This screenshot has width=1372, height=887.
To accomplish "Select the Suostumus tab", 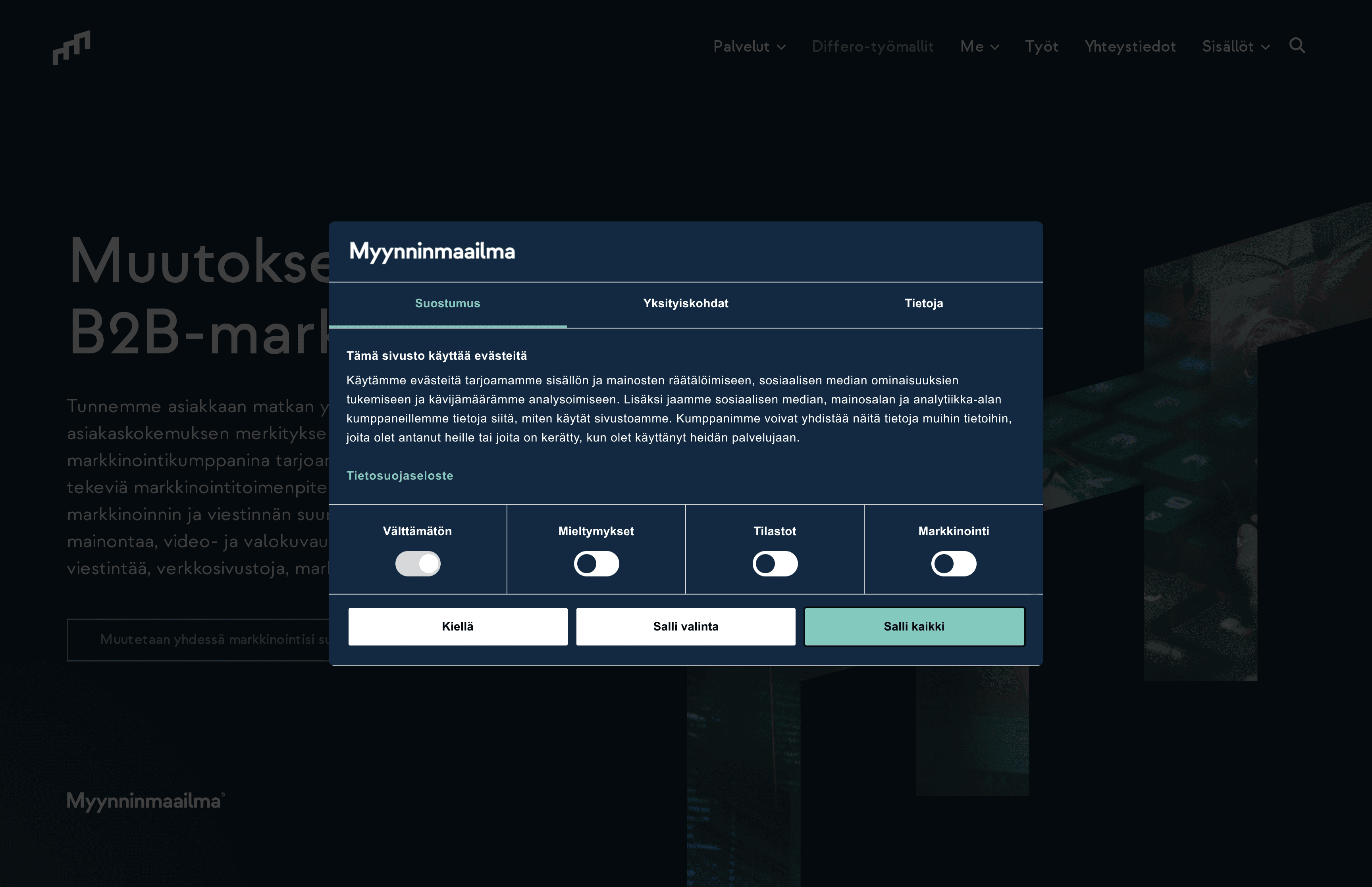I will point(447,303).
